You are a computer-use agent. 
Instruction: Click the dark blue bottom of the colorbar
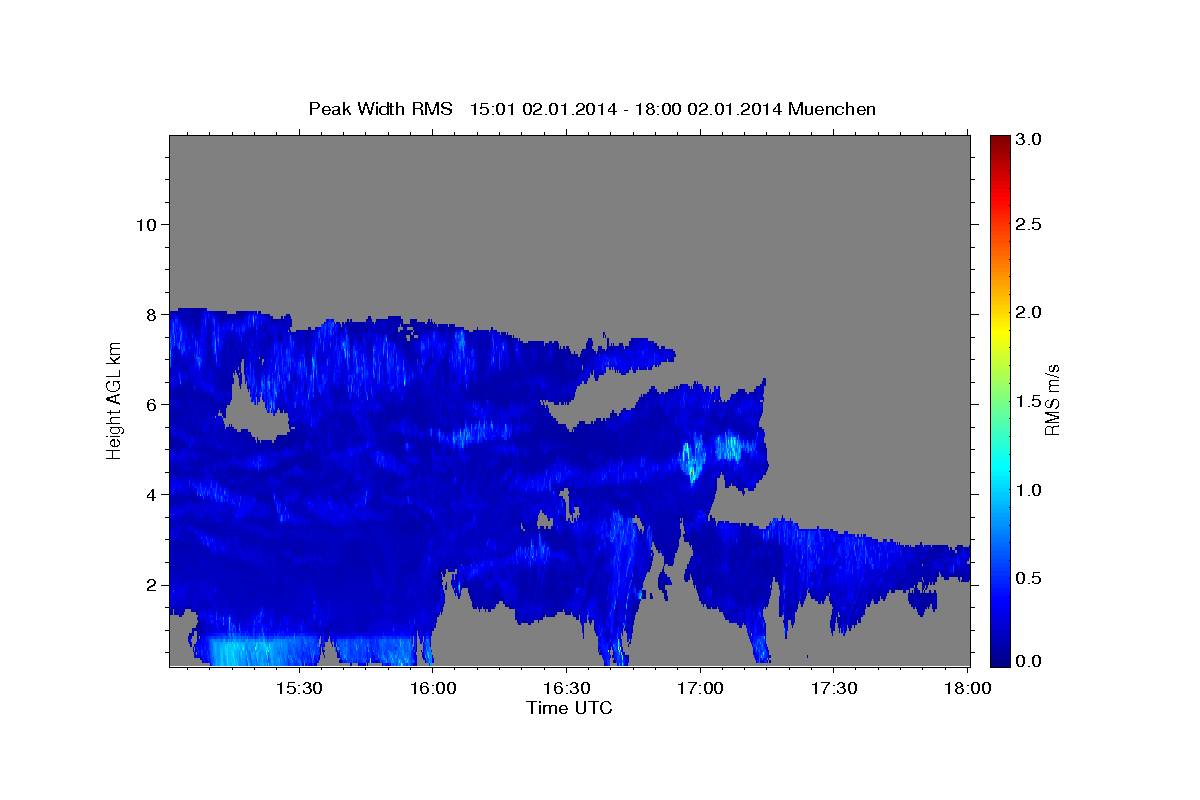(1000, 655)
